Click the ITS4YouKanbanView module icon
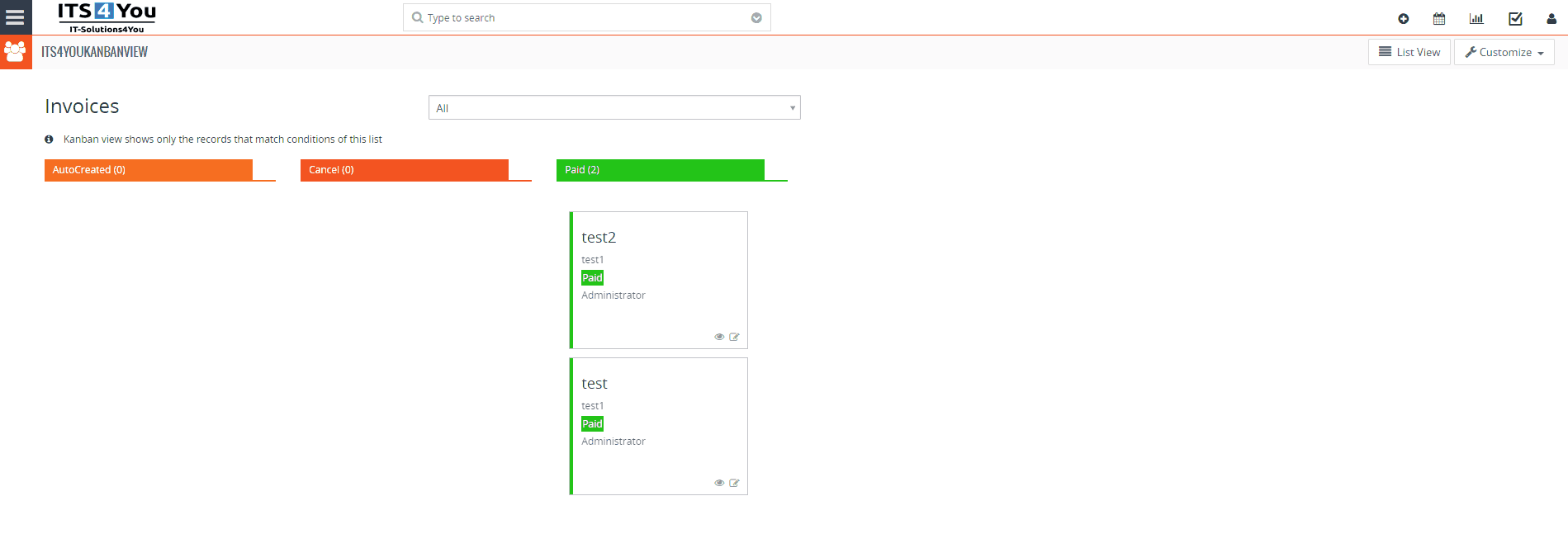 [16, 52]
